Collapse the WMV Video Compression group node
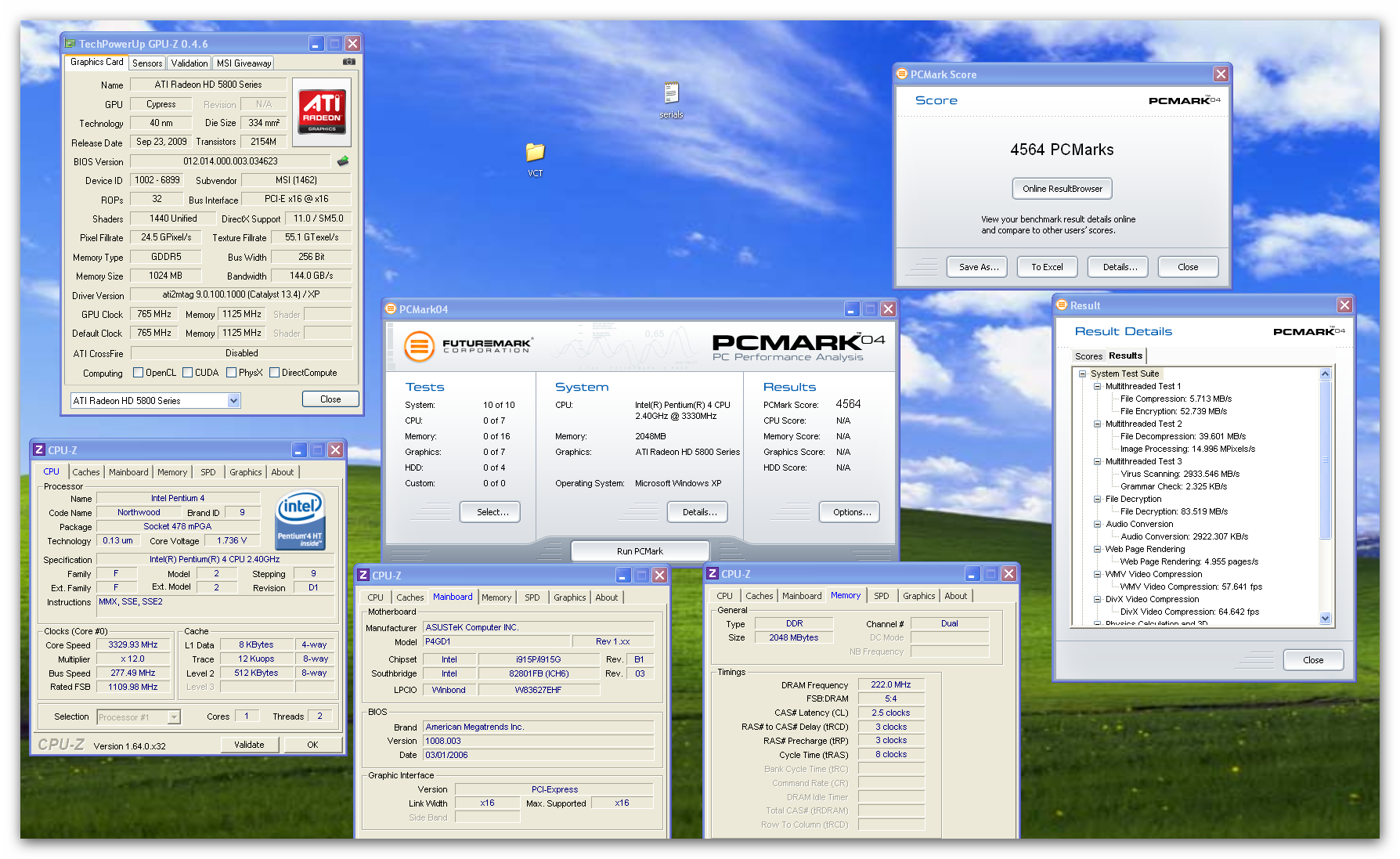This screenshot has height=859, width=1400. click(x=1098, y=574)
